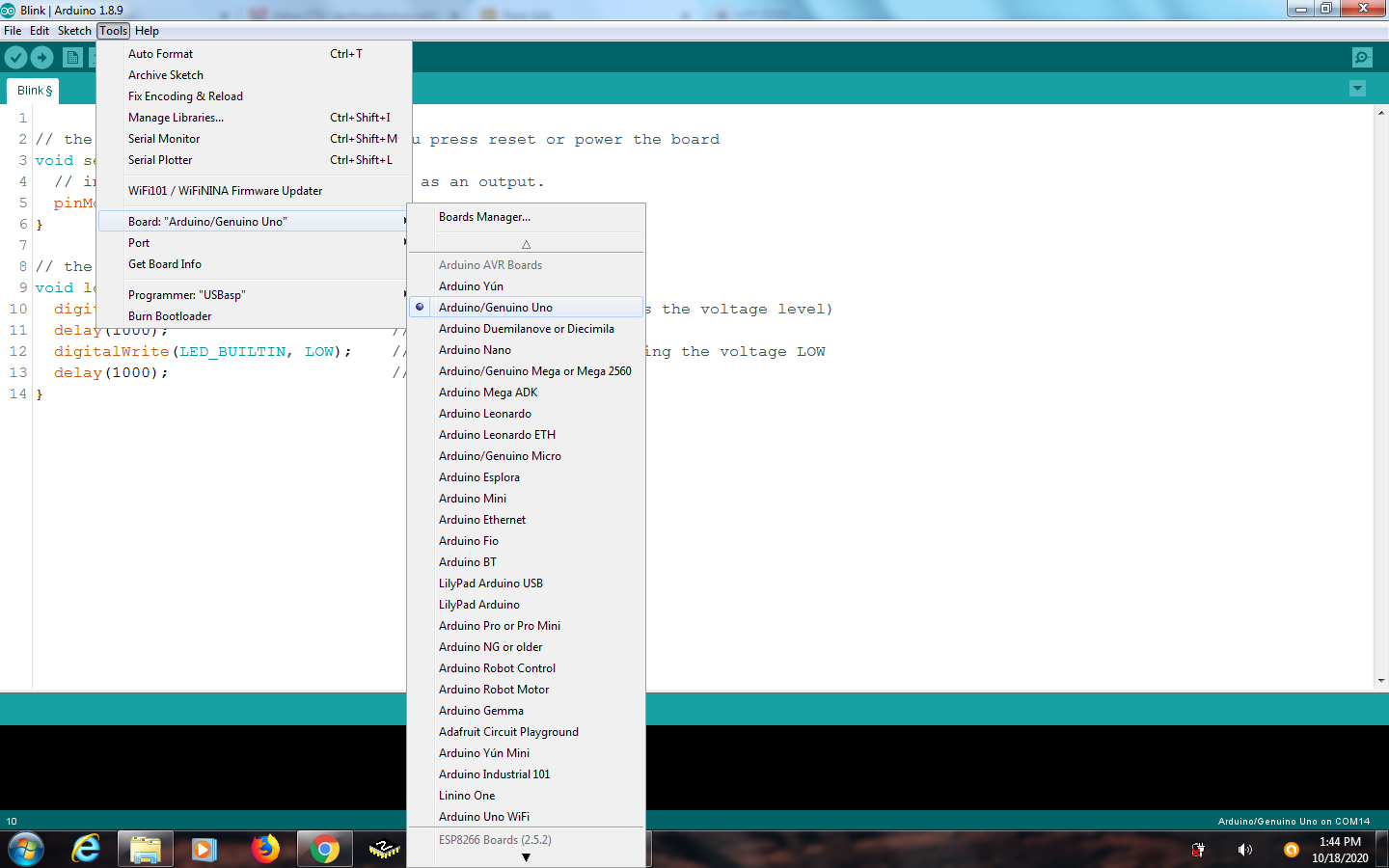The width and height of the screenshot is (1389, 868).
Task: Launch WiFi101 / WiFiNINA Firmware Updater
Action: point(255,191)
